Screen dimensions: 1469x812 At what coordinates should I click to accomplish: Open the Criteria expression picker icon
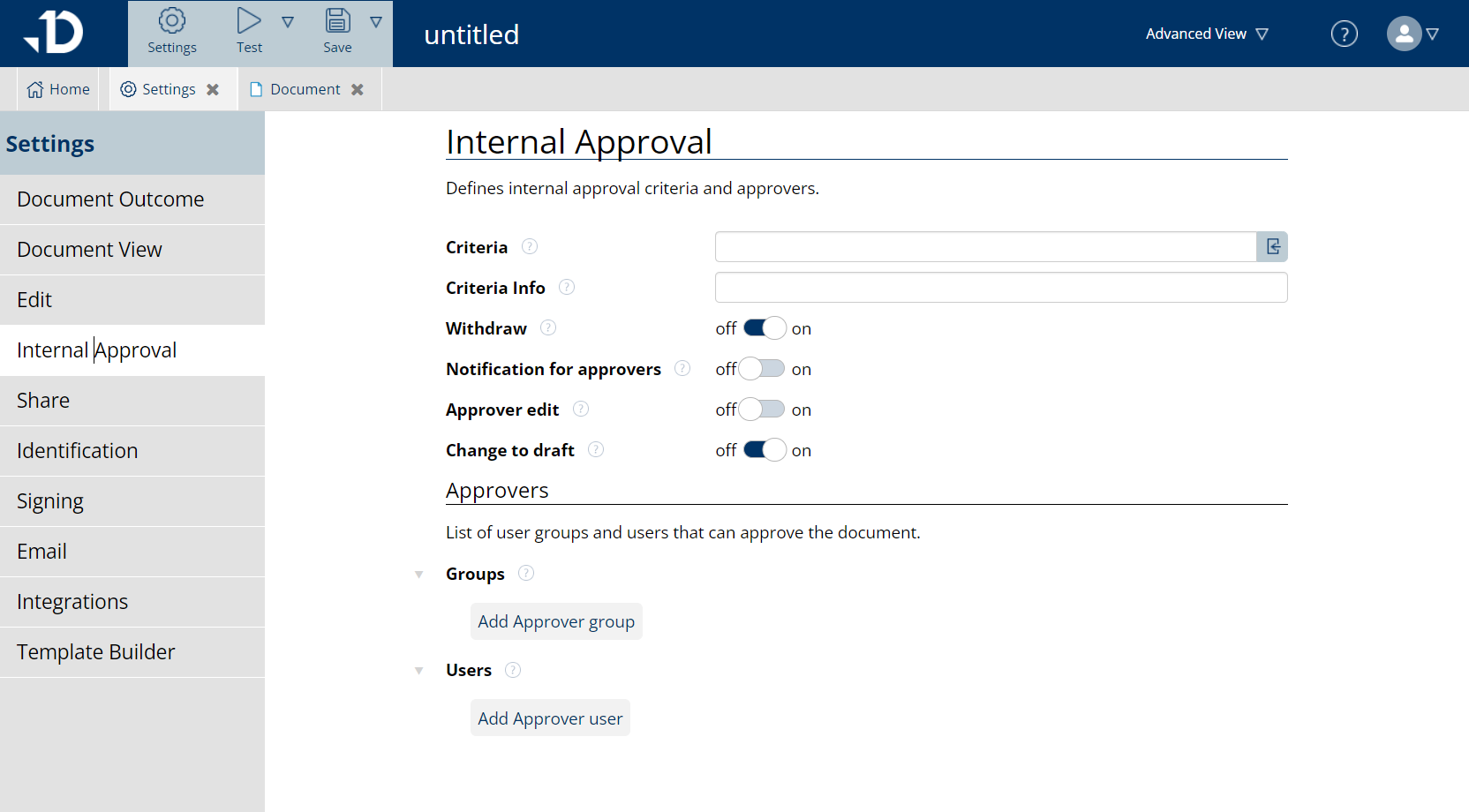click(x=1271, y=246)
